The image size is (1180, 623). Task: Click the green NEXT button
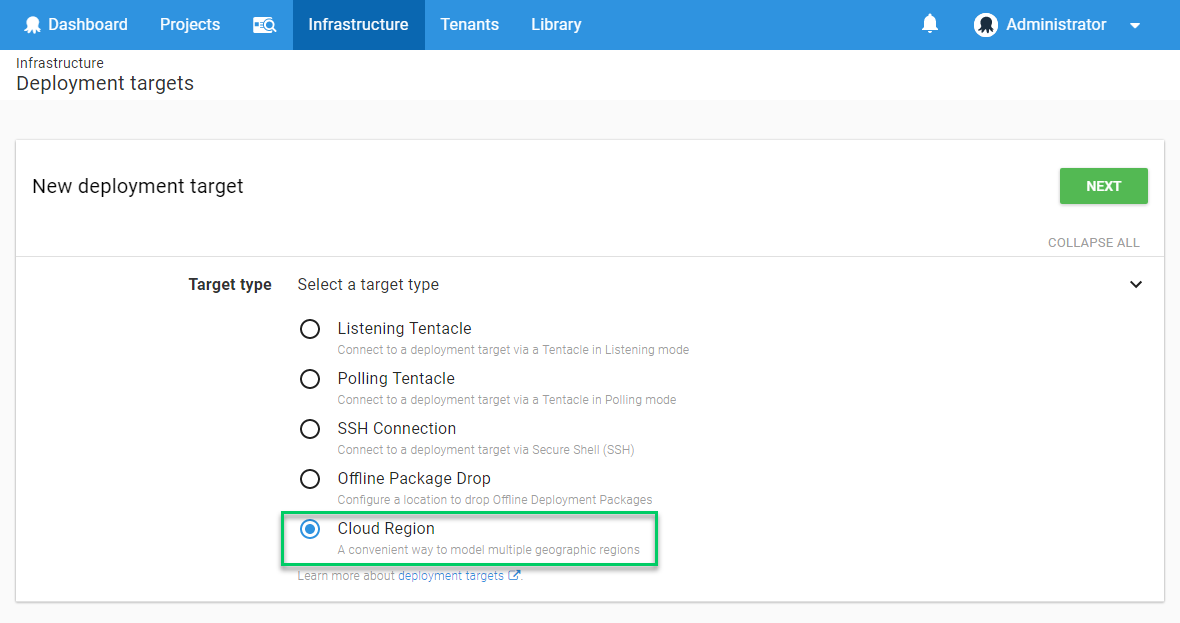pyautogui.click(x=1103, y=186)
